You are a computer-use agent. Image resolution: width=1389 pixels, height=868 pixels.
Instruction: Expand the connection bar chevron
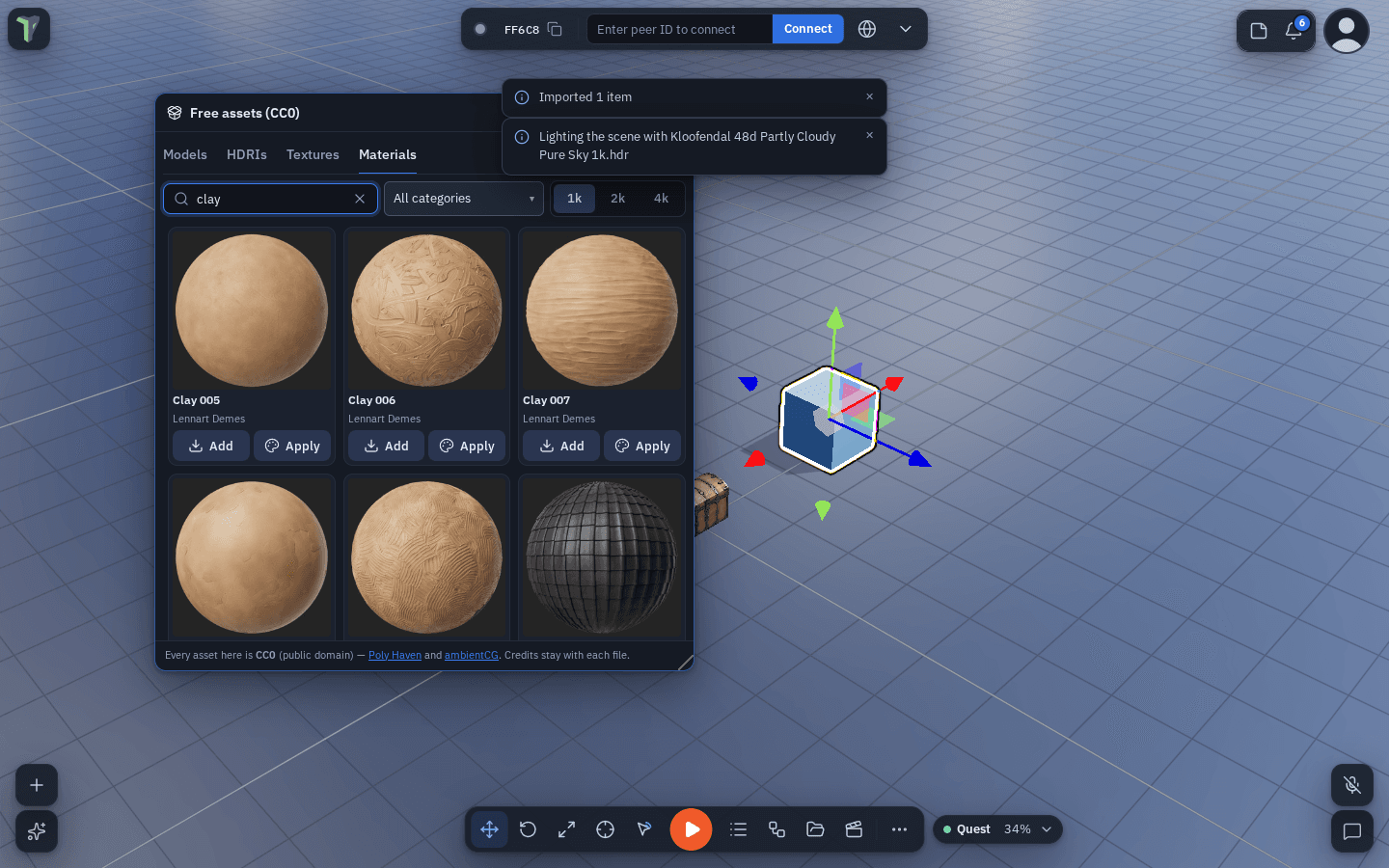click(x=906, y=29)
